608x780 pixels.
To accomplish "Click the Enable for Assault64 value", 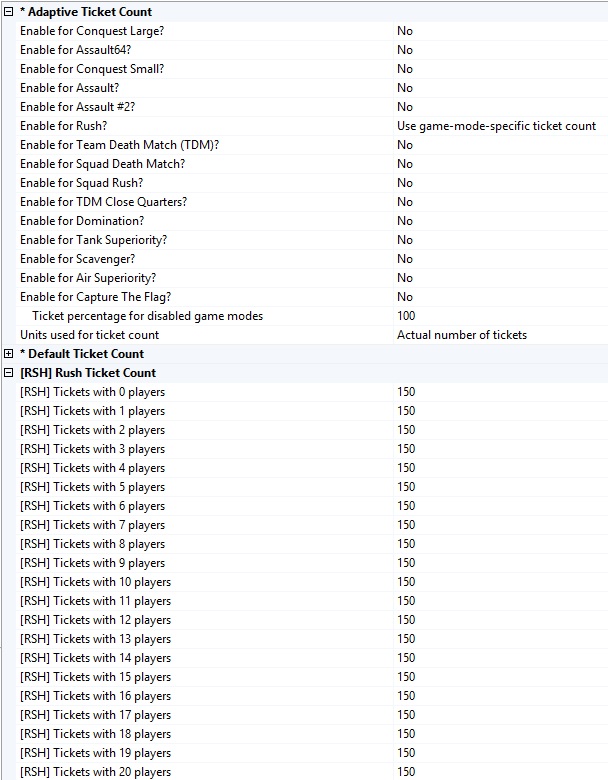I will click(x=405, y=50).
